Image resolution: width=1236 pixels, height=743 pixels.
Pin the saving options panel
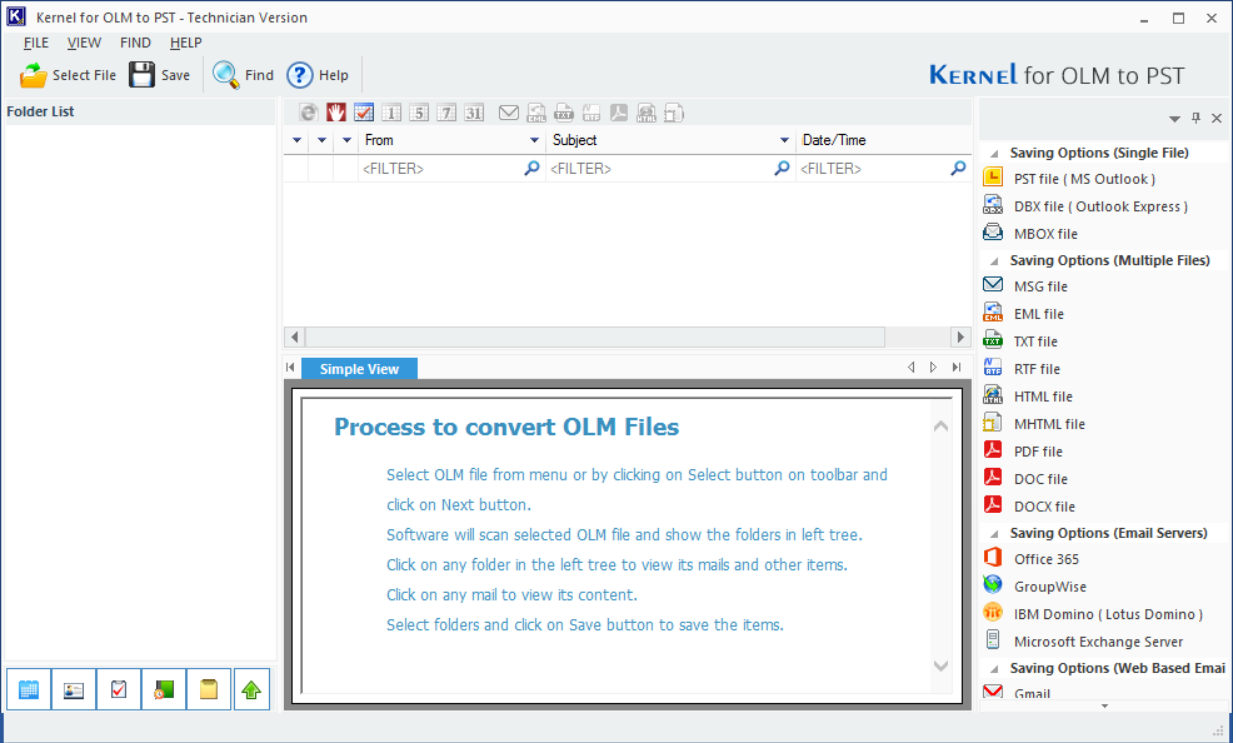pyautogui.click(x=1196, y=119)
